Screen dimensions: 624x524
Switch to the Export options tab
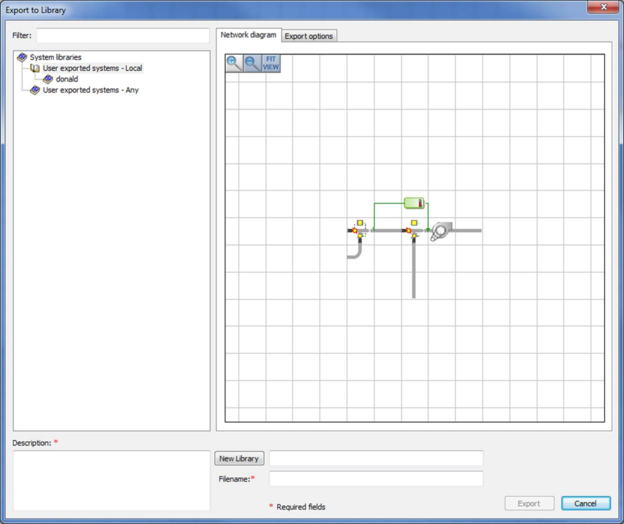(309, 36)
